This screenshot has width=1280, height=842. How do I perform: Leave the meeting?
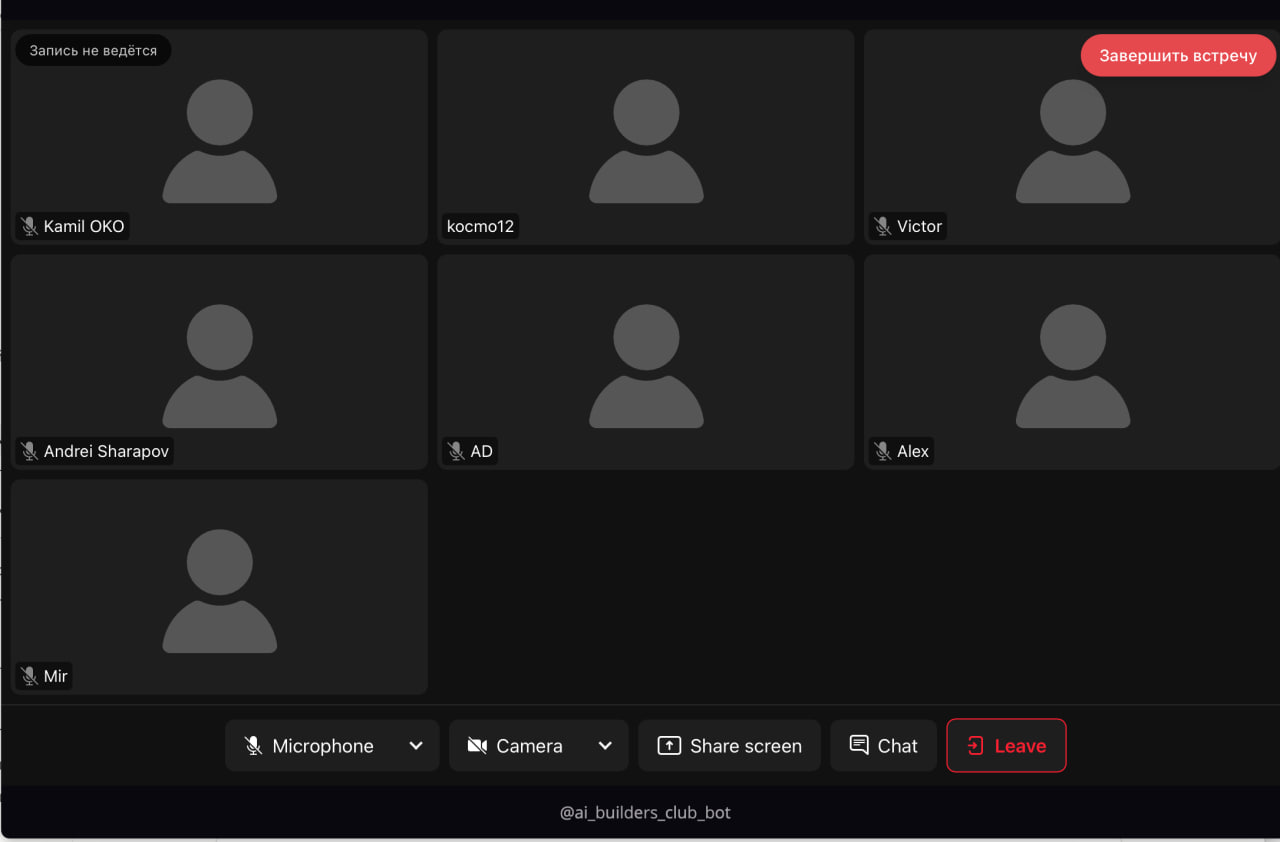(x=1006, y=746)
